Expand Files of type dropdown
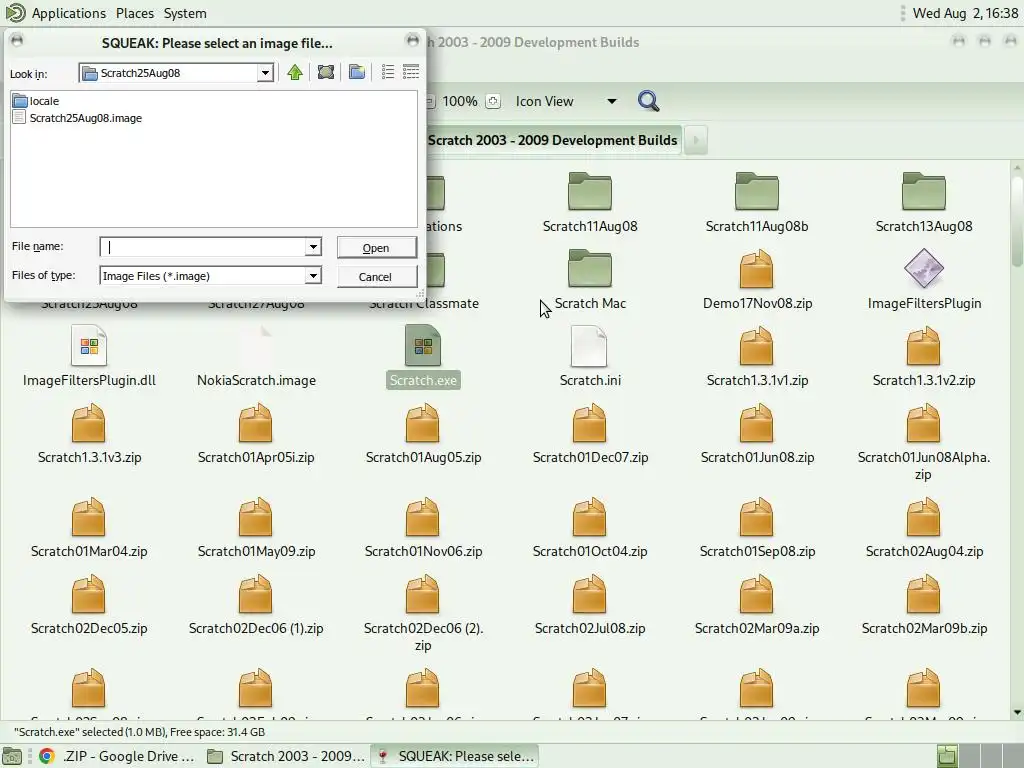1024x768 pixels. click(313, 276)
